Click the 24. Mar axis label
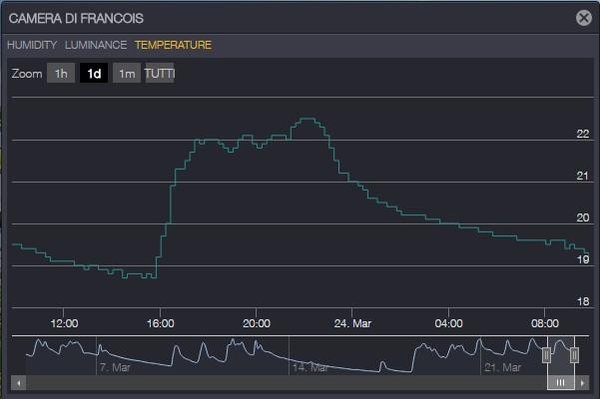 click(x=352, y=324)
